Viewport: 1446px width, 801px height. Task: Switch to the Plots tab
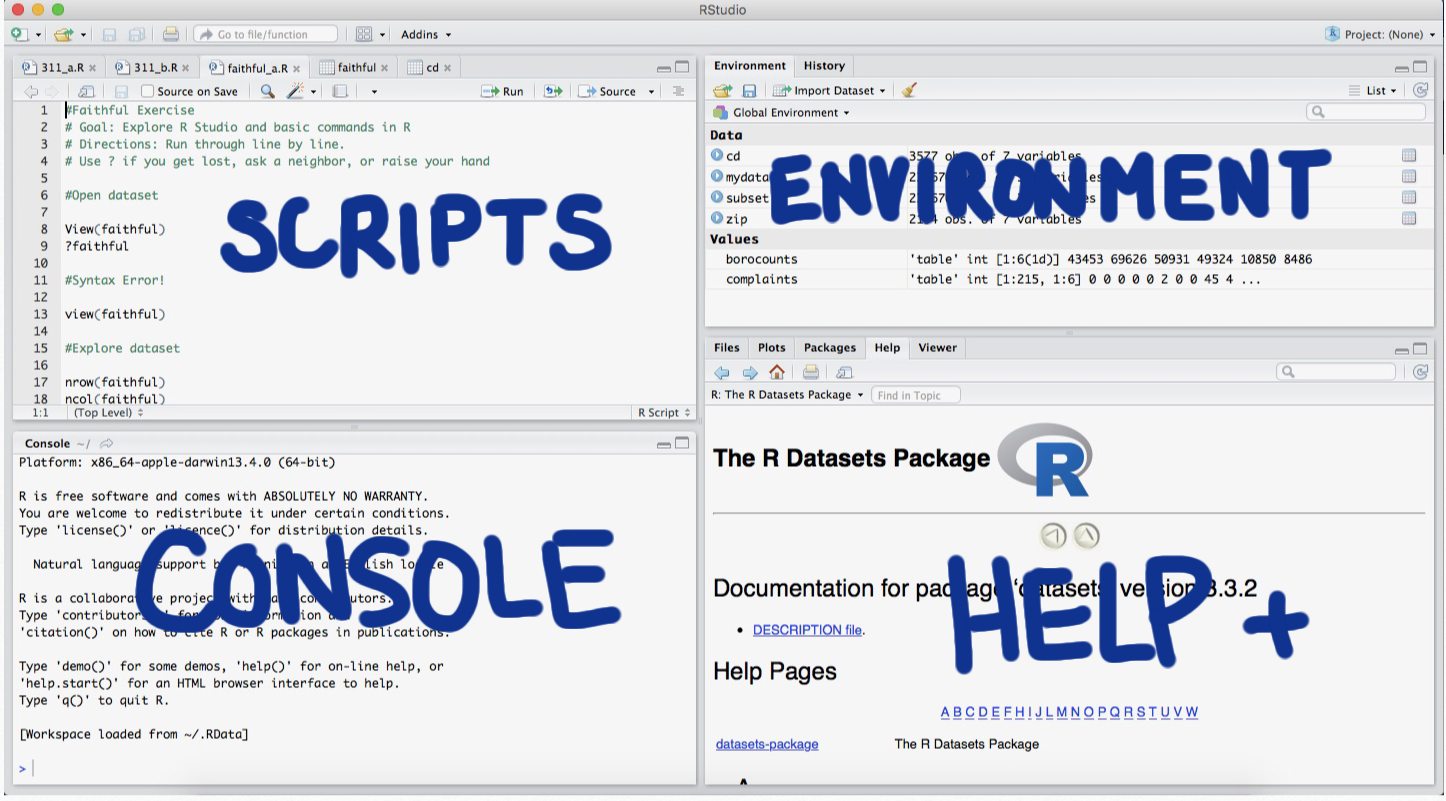771,348
